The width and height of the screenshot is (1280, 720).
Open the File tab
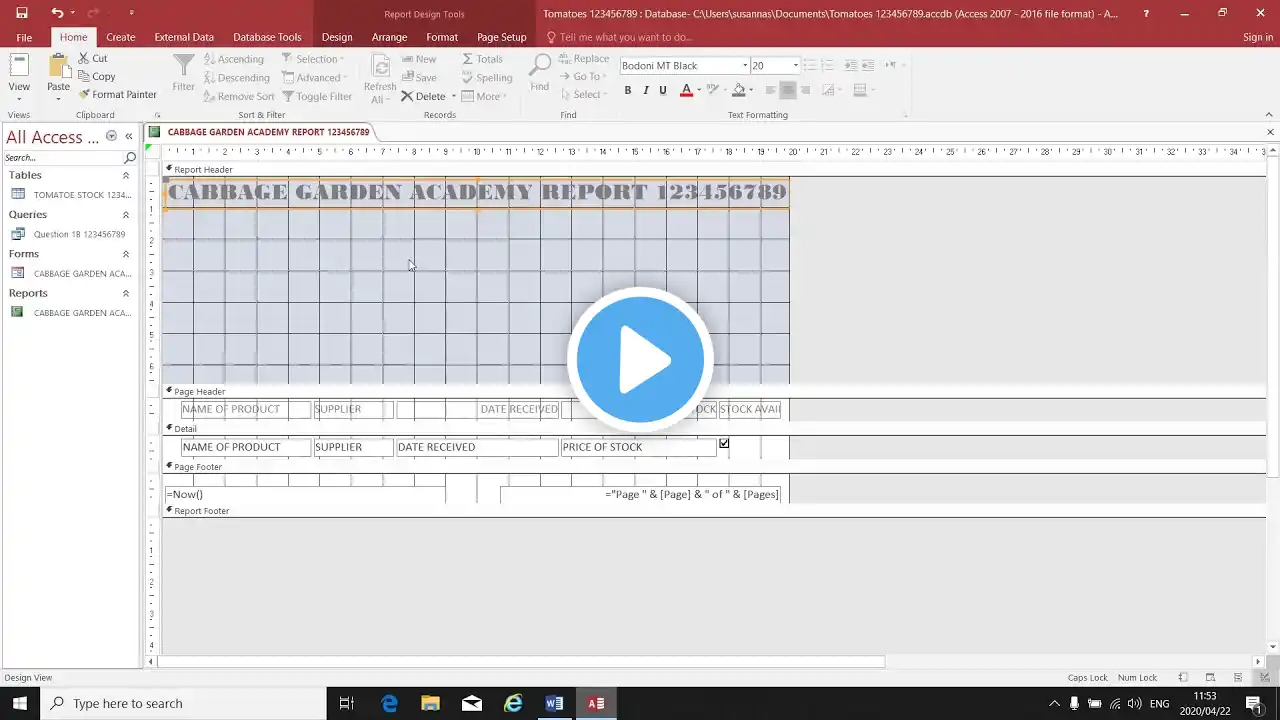click(x=24, y=37)
